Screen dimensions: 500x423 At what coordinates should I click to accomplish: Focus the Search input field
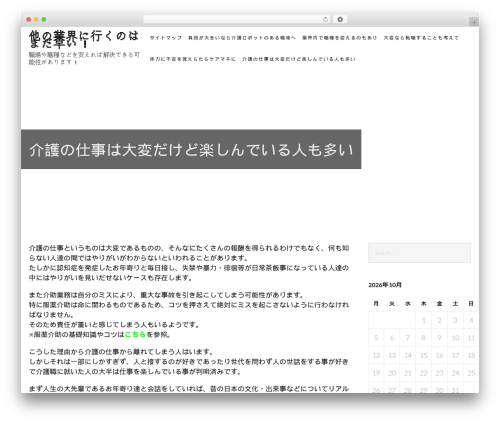point(419,253)
